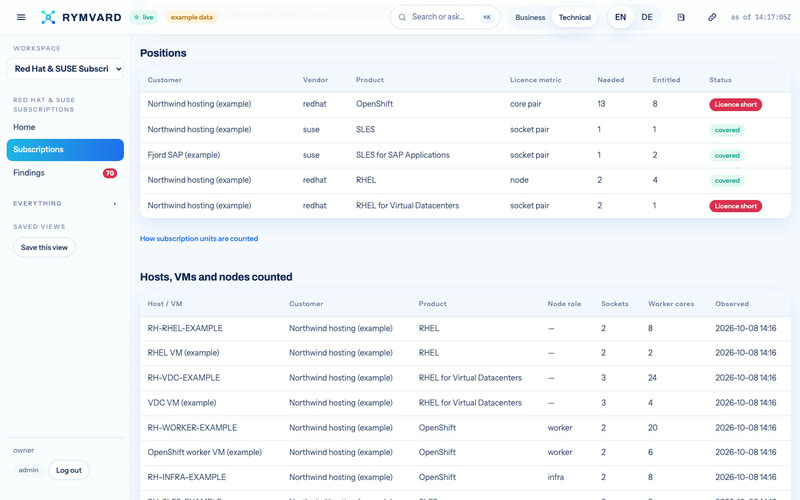Click worker cores value 24
Viewport: 800px width, 500px height.
coord(652,378)
